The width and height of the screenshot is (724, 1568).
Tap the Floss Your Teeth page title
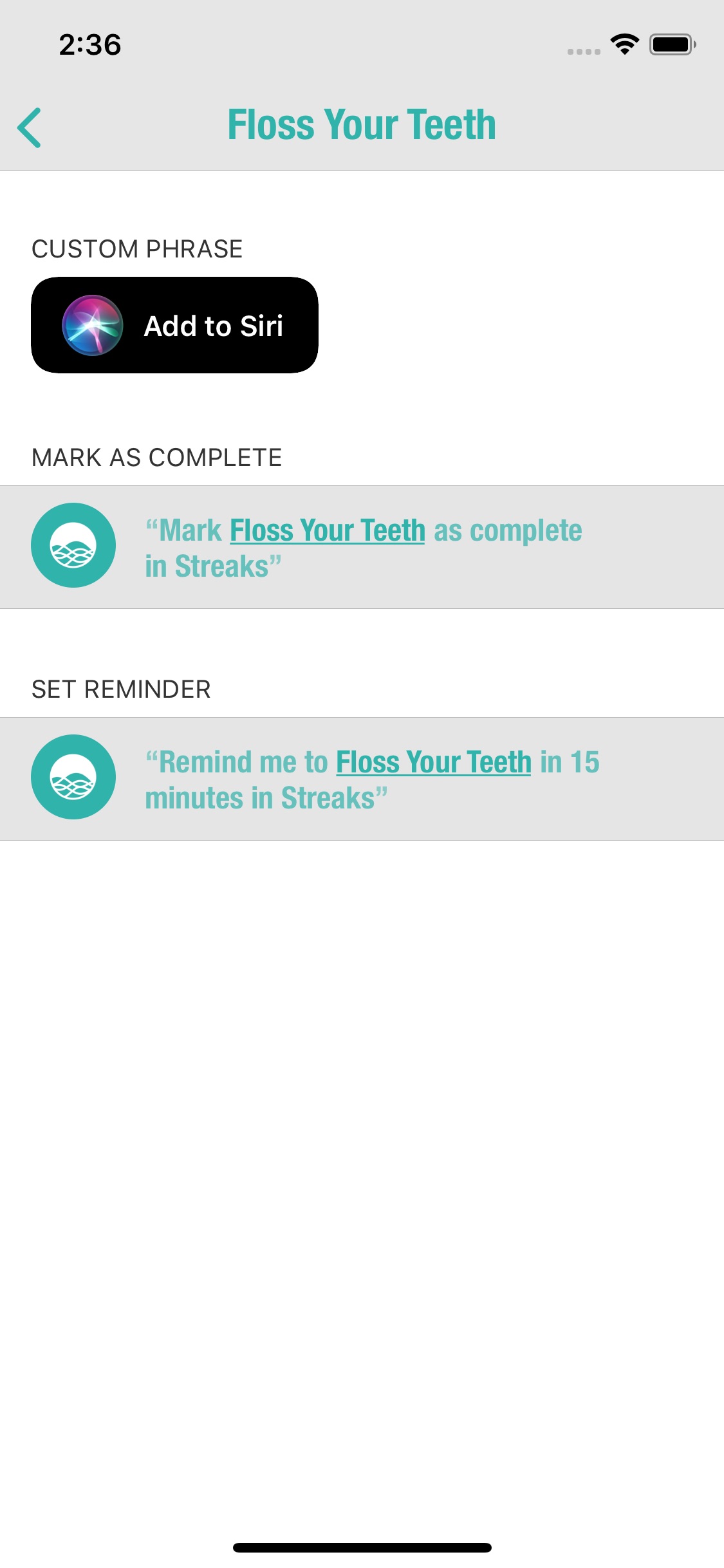coord(362,125)
